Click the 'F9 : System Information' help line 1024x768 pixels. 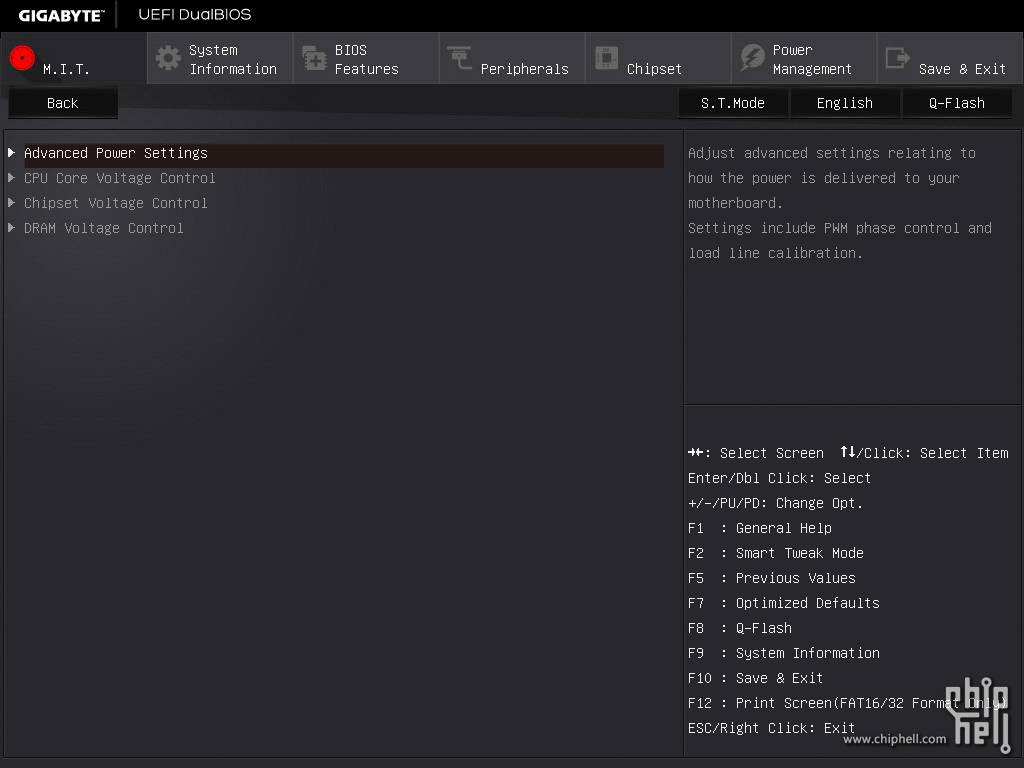click(784, 653)
